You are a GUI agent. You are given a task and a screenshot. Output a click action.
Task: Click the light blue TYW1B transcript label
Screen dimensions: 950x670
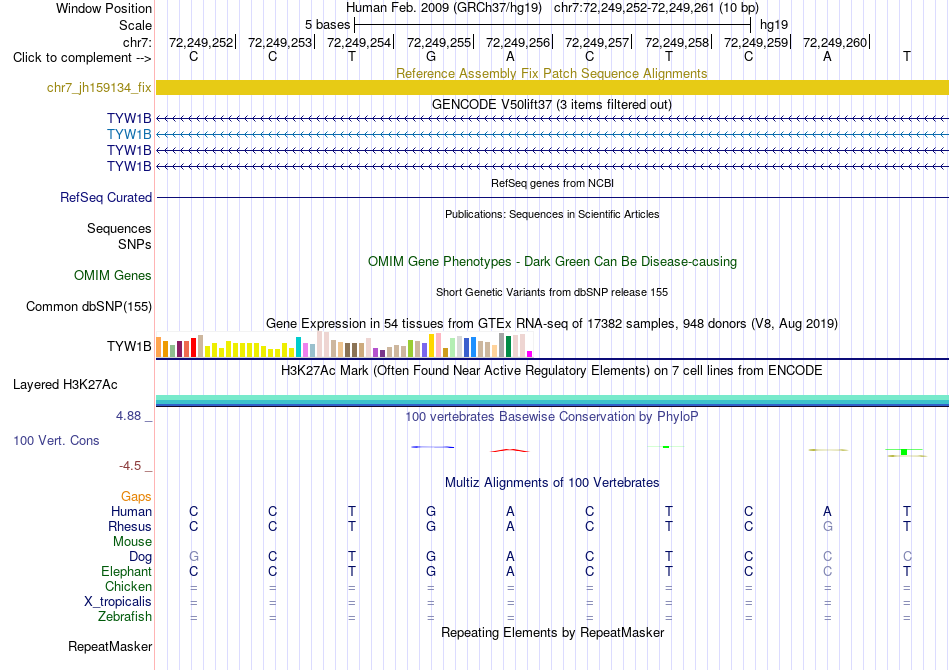click(129, 134)
